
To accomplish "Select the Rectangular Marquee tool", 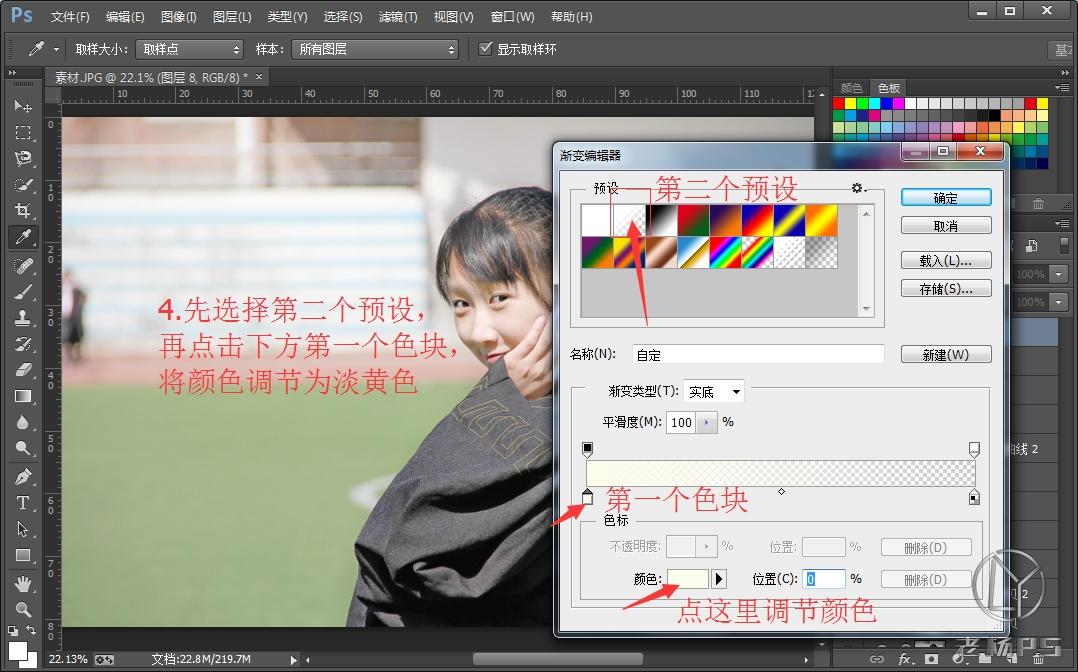I will (x=23, y=132).
